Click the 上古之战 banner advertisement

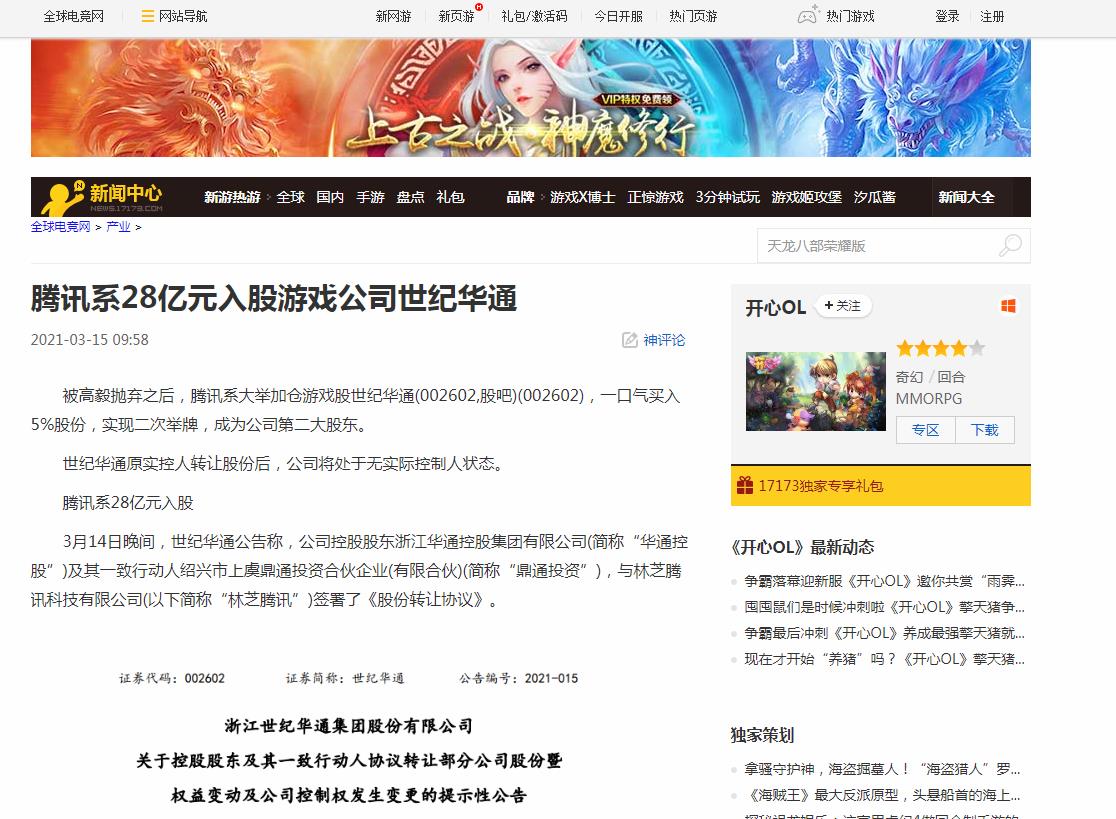pyautogui.click(x=530, y=97)
